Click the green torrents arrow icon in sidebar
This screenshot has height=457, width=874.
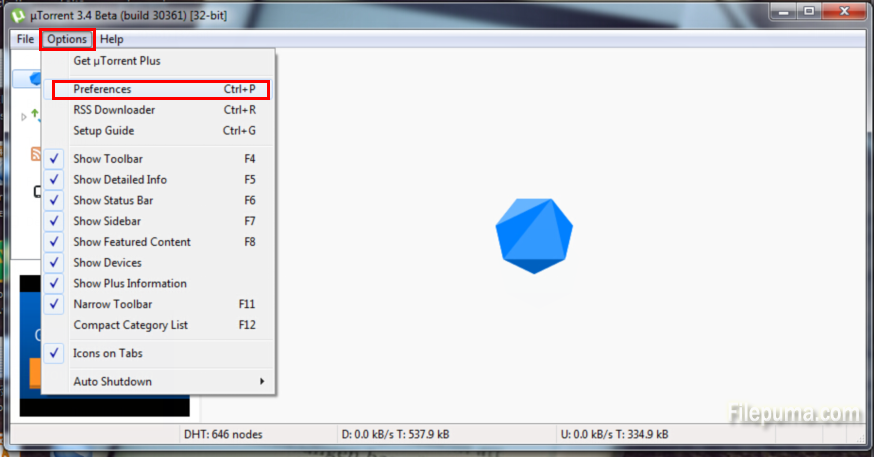[x=35, y=116]
